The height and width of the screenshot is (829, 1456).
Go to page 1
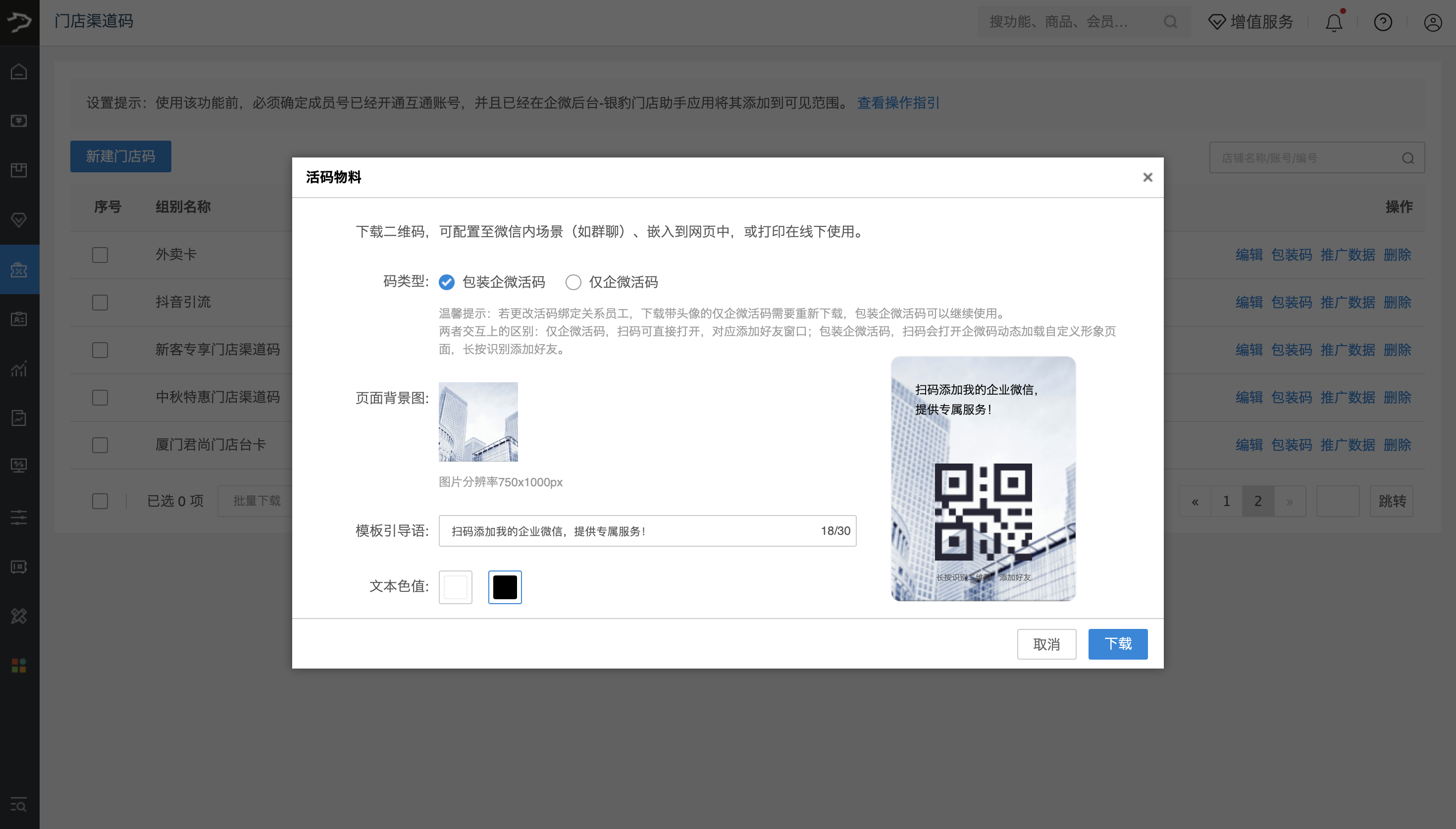coord(1227,501)
